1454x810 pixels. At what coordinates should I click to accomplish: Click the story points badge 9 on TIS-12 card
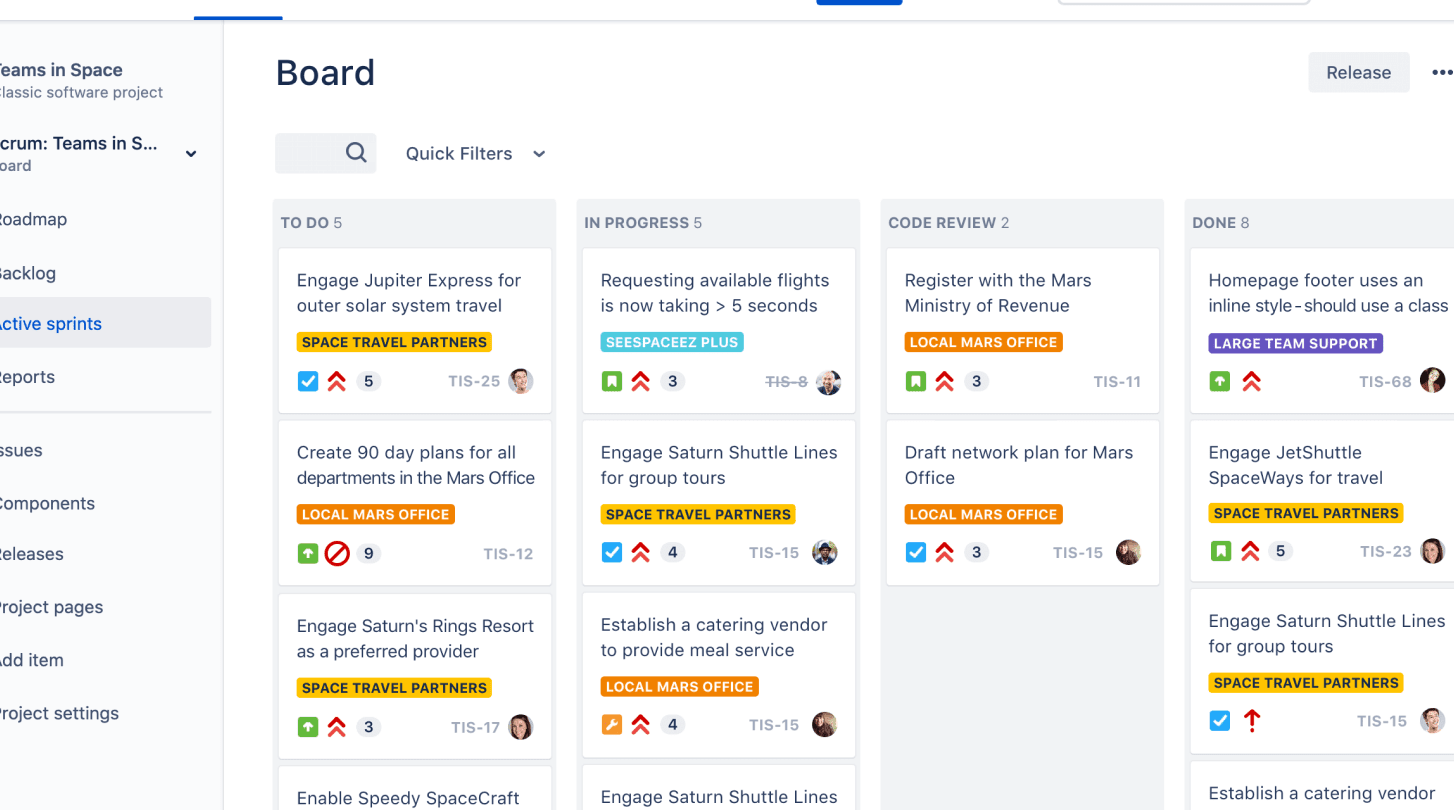(x=369, y=553)
